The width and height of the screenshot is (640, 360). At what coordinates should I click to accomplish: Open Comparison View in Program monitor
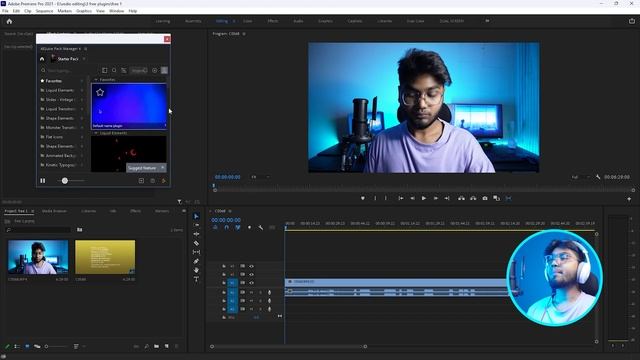point(497,198)
